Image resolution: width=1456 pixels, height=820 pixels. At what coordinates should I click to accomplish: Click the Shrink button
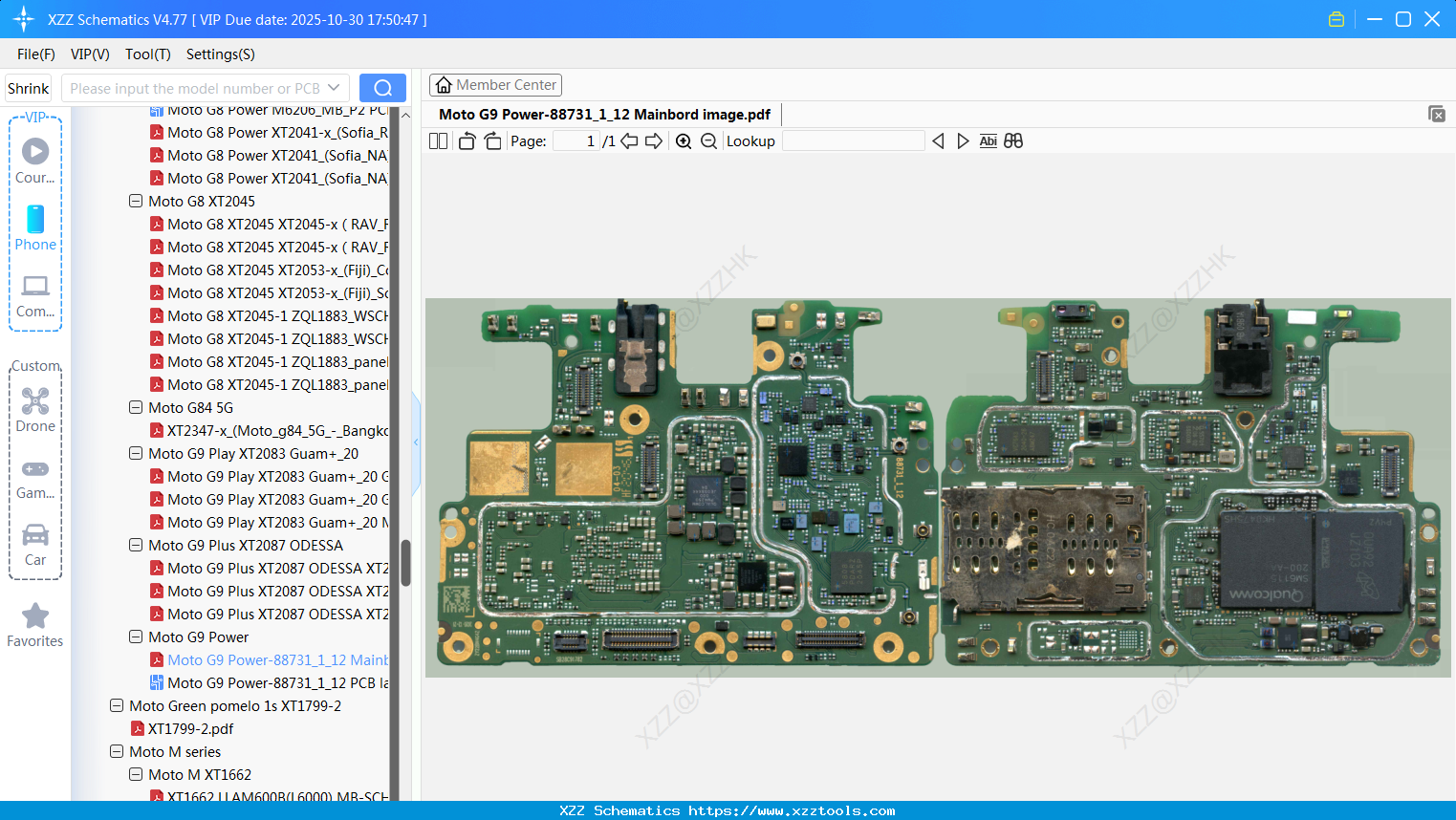(x=29, y=88)
